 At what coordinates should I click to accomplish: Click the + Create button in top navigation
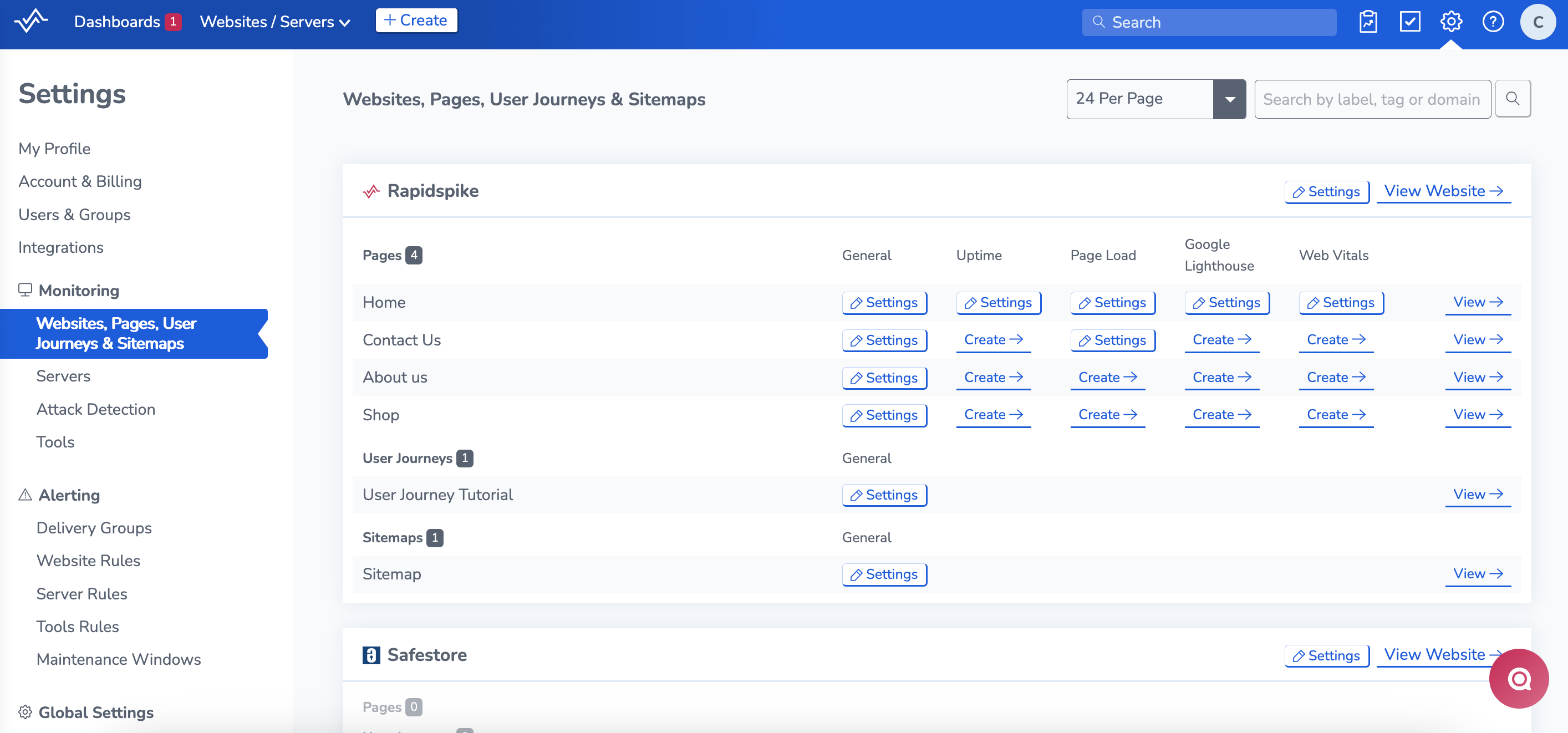(x=417, y=20)
